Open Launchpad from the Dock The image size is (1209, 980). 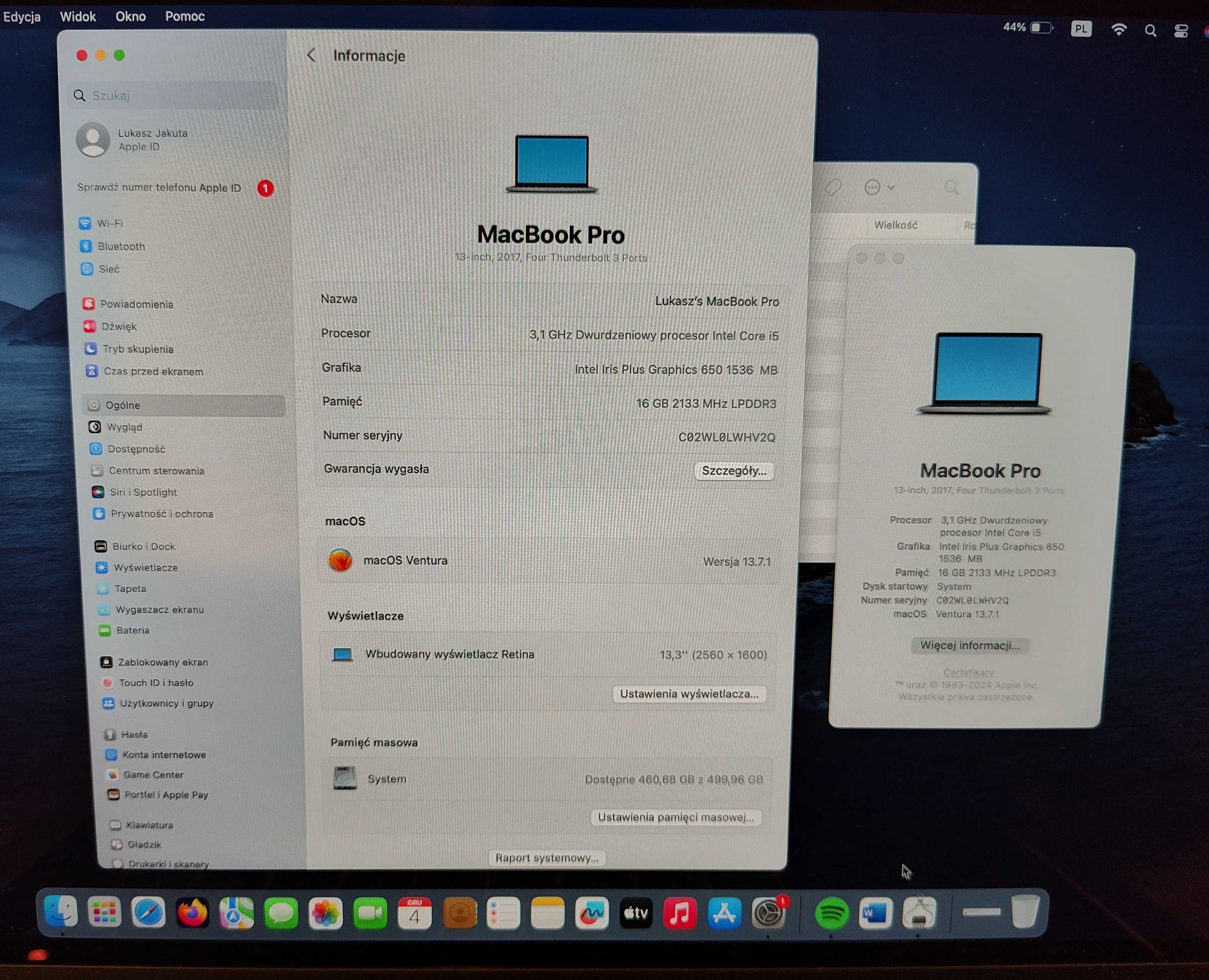click(105, 912)
